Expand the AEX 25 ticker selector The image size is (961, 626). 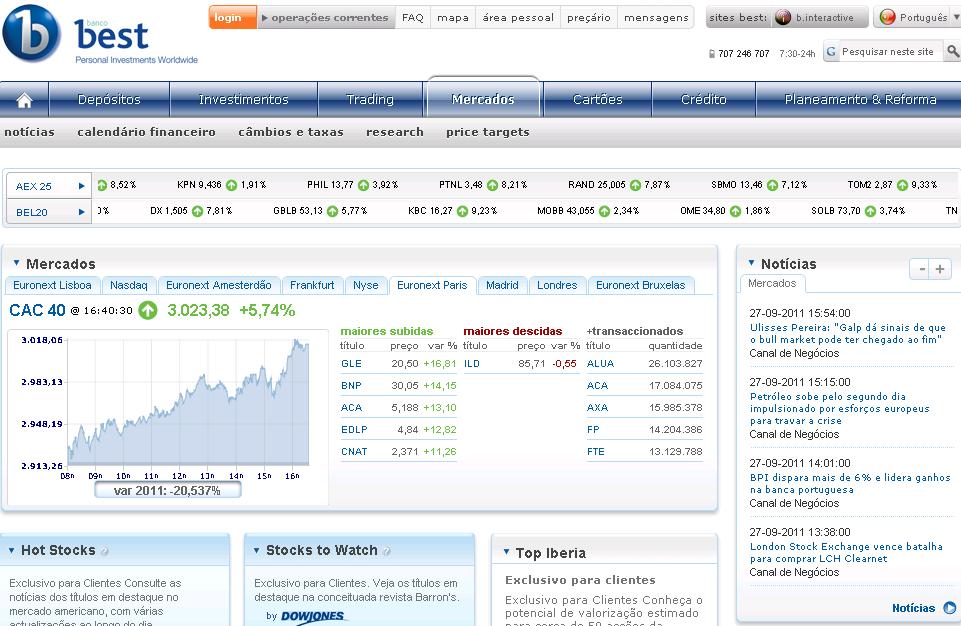point(82,186)
